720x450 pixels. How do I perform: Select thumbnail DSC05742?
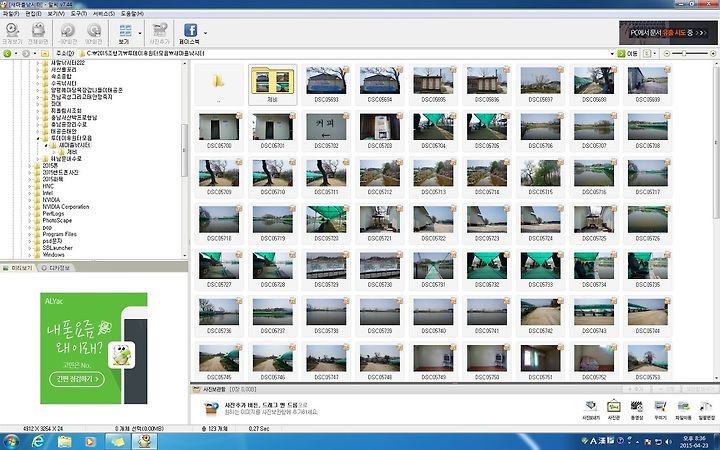coord(540,315)
